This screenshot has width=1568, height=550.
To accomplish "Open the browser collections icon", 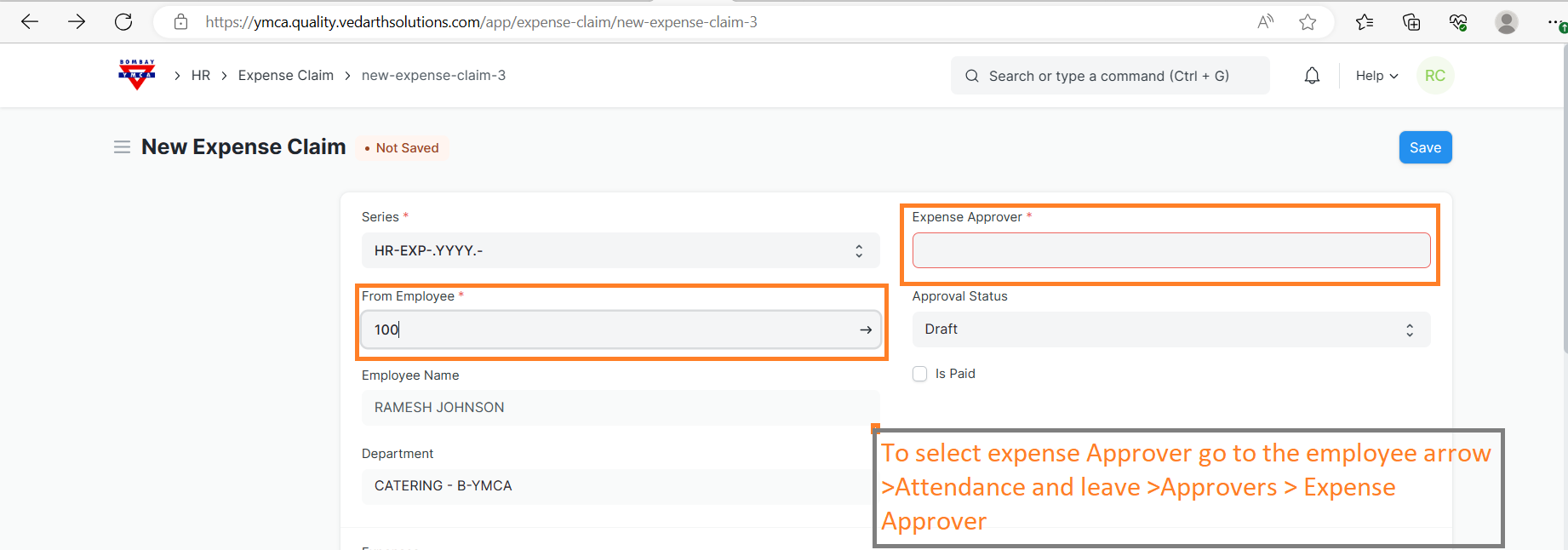I will [1411, 22].
